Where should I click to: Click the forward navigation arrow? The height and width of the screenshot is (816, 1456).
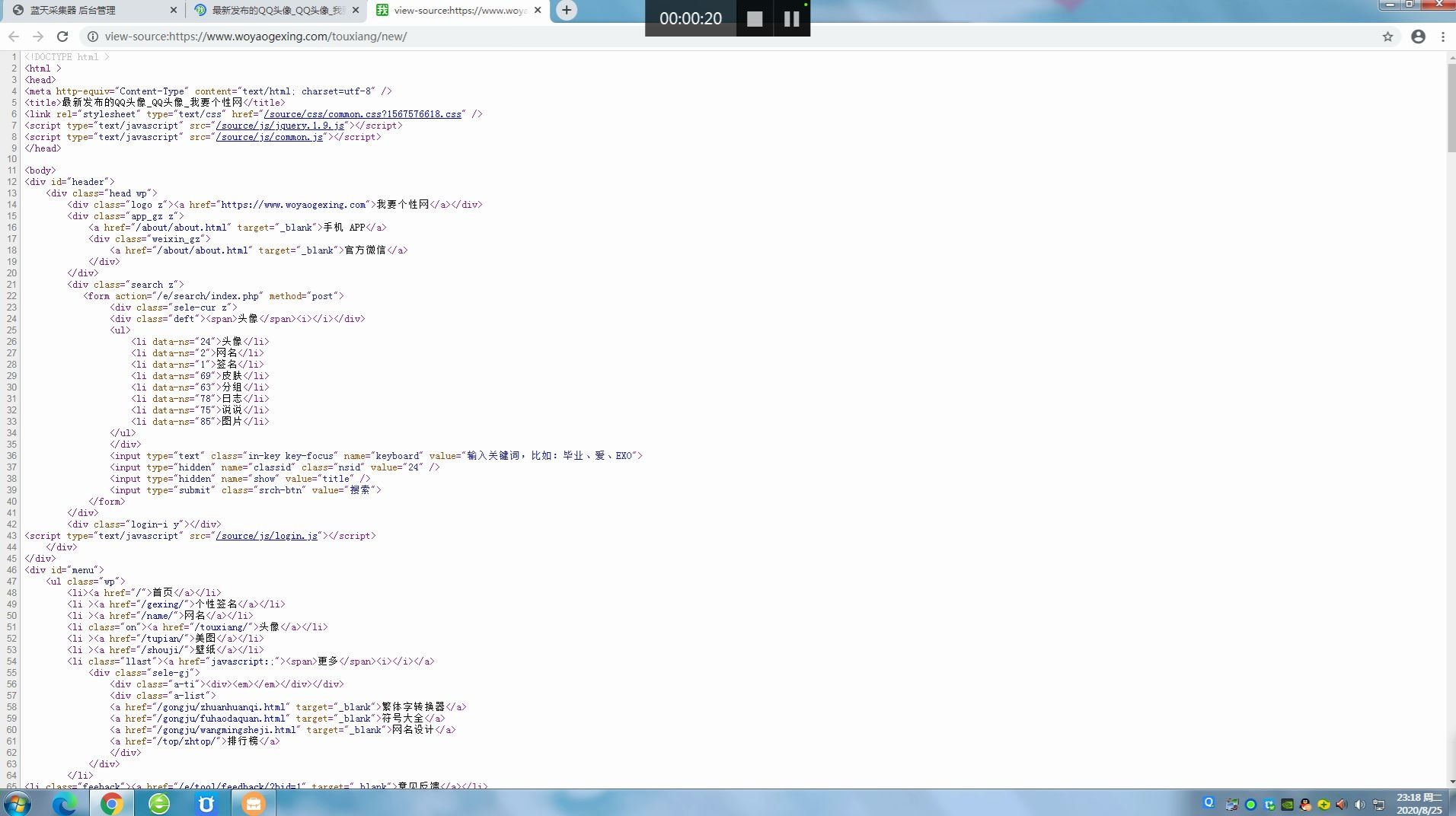(37, 37)
